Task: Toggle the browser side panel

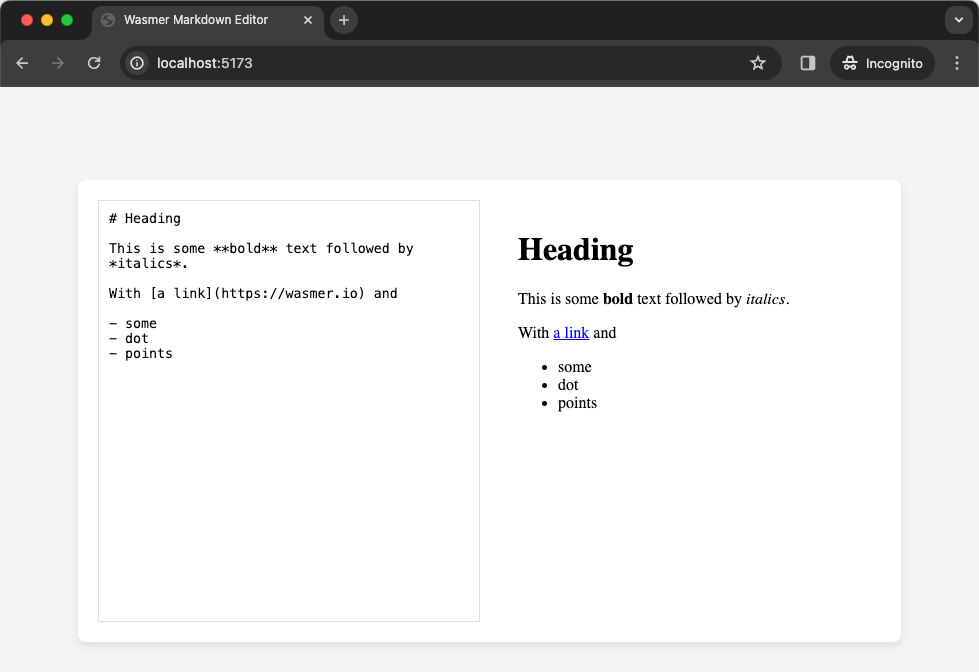Action: pos(806,62)
